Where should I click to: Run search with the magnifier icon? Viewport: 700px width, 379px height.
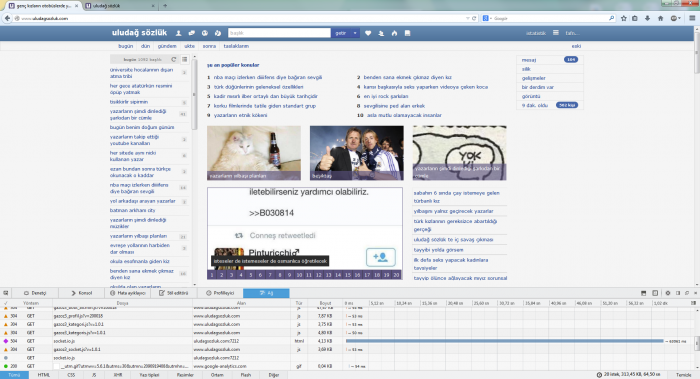[611, 18]
